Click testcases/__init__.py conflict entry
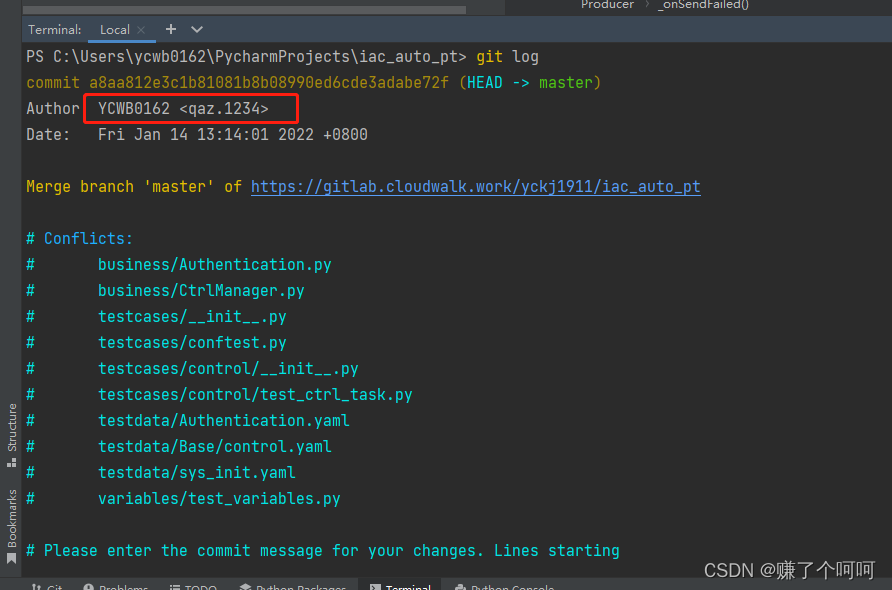892x590 pixels. (x=192, y=316)
